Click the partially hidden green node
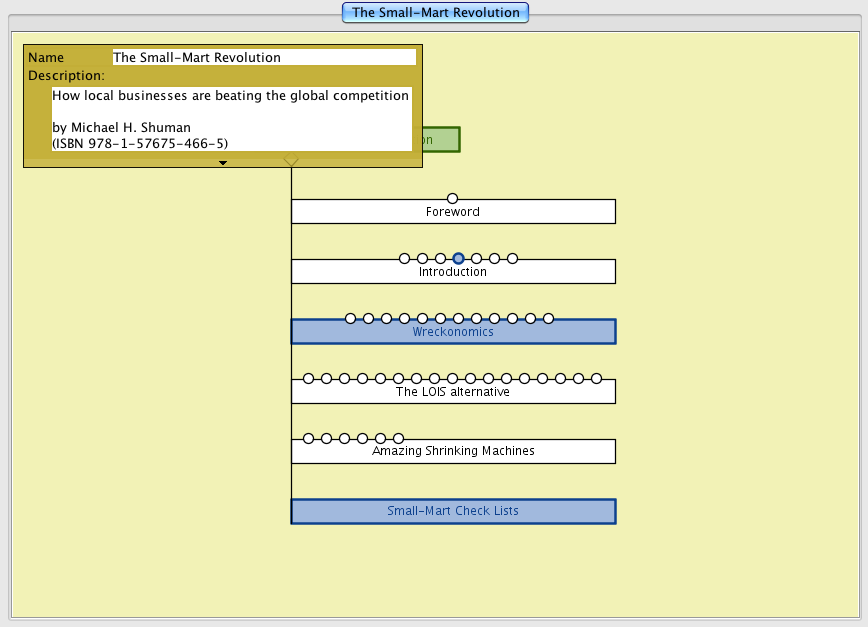 click(x=440, y=140)
